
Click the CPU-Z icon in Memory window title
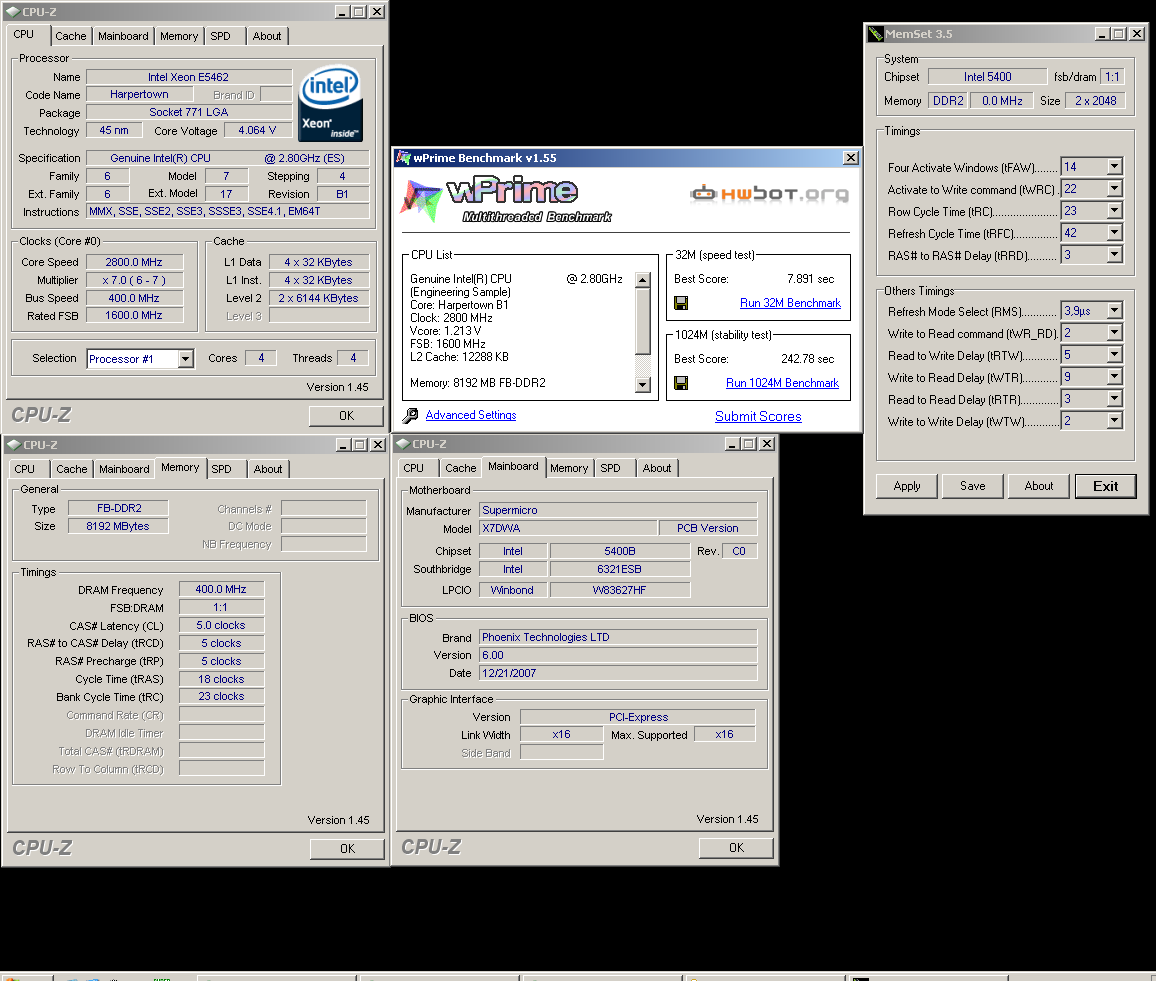[13, 445]
